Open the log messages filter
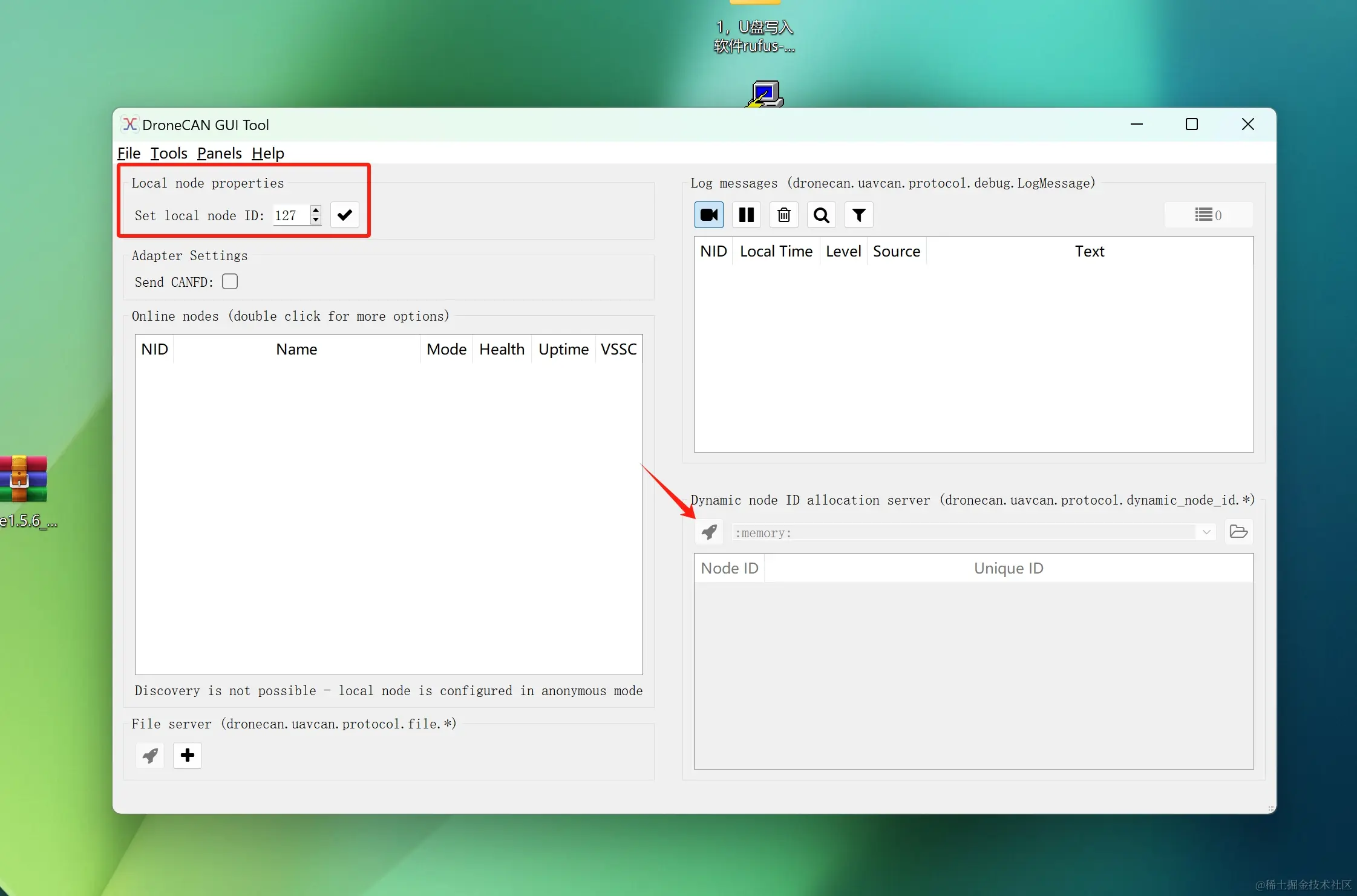 [x=858, y=215]
